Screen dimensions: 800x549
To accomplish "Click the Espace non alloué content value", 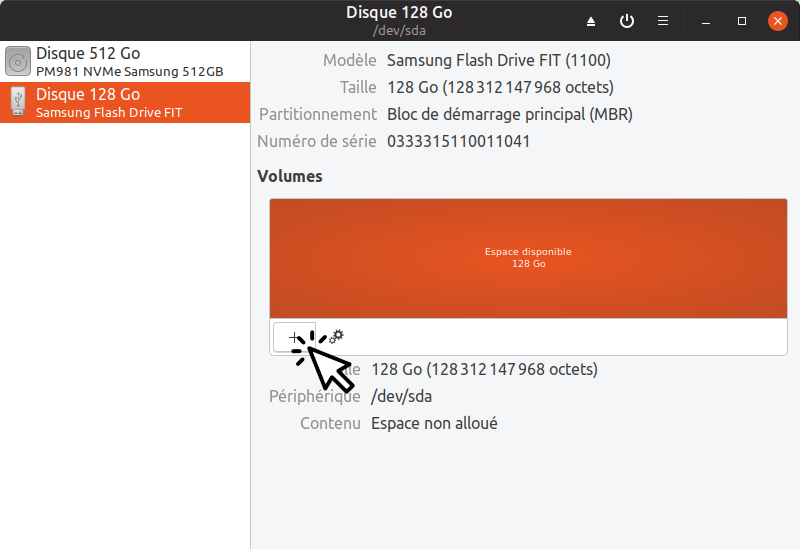I will click(x=434, y=423).
